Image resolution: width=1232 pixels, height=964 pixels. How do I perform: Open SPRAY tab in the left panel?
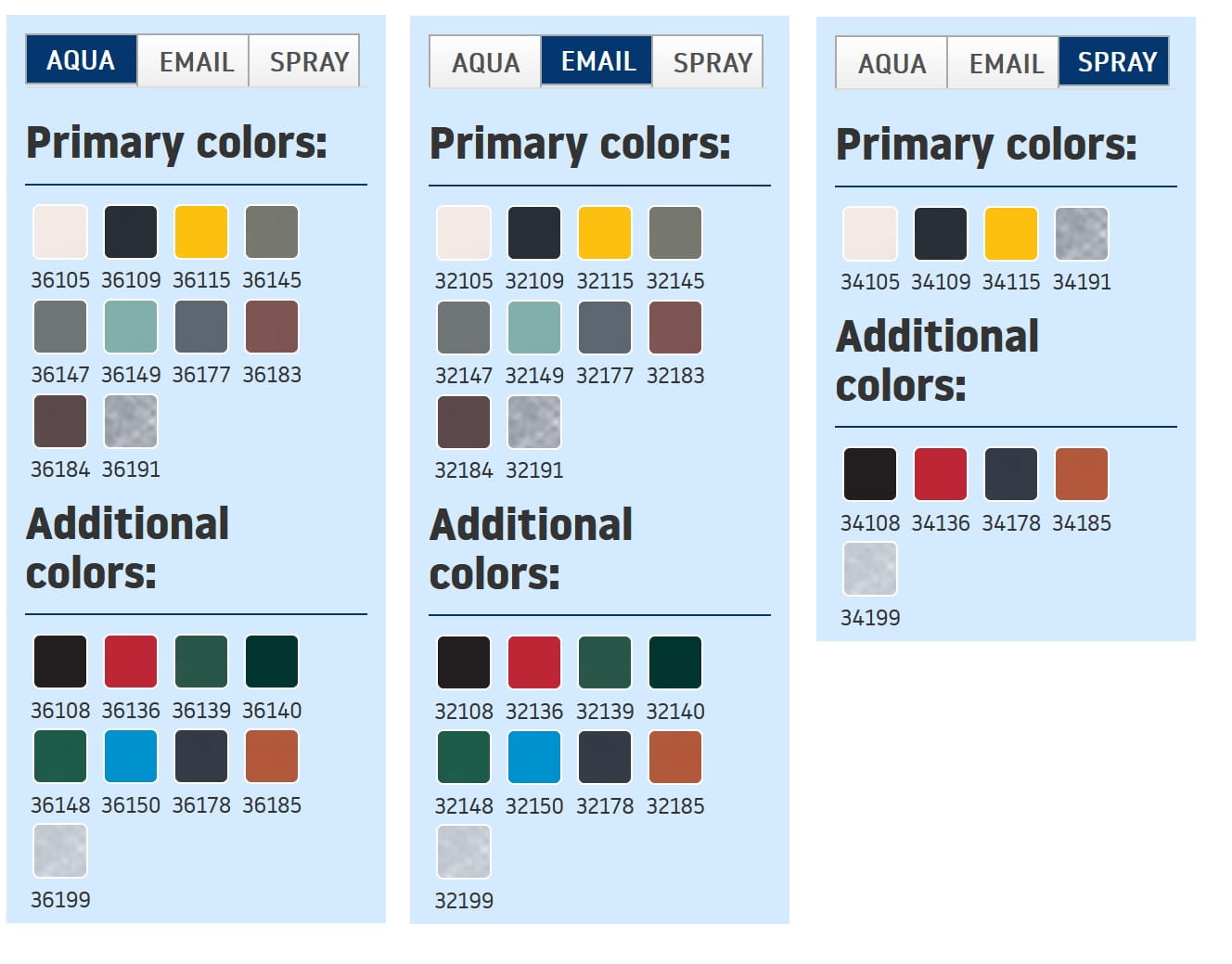pos(308,62)
